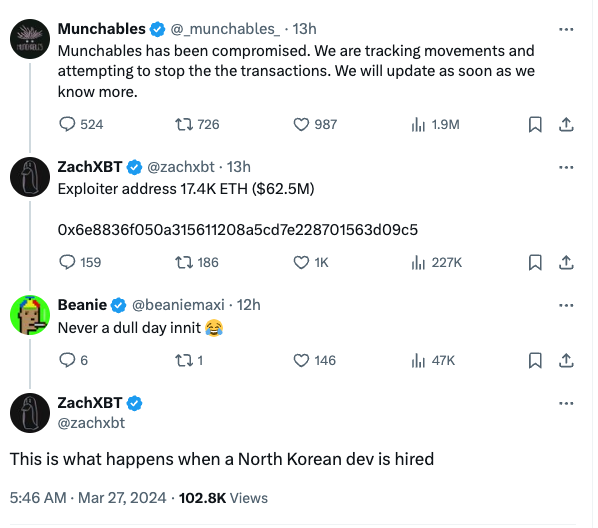
Task: View analytics of 1.9M views tweet
Action: [x=436, y=124]
